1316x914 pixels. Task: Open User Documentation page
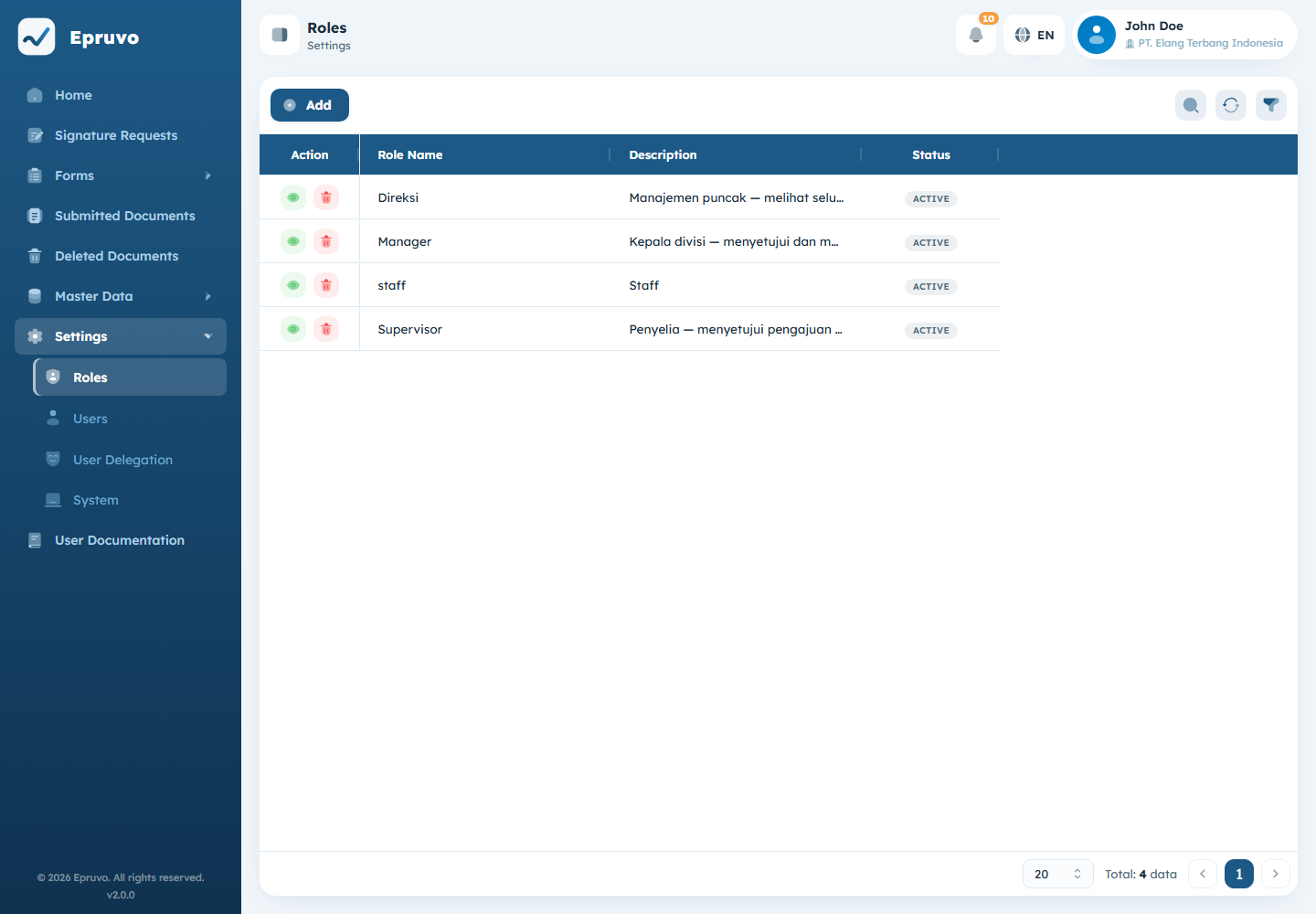[x=121, y=540]
